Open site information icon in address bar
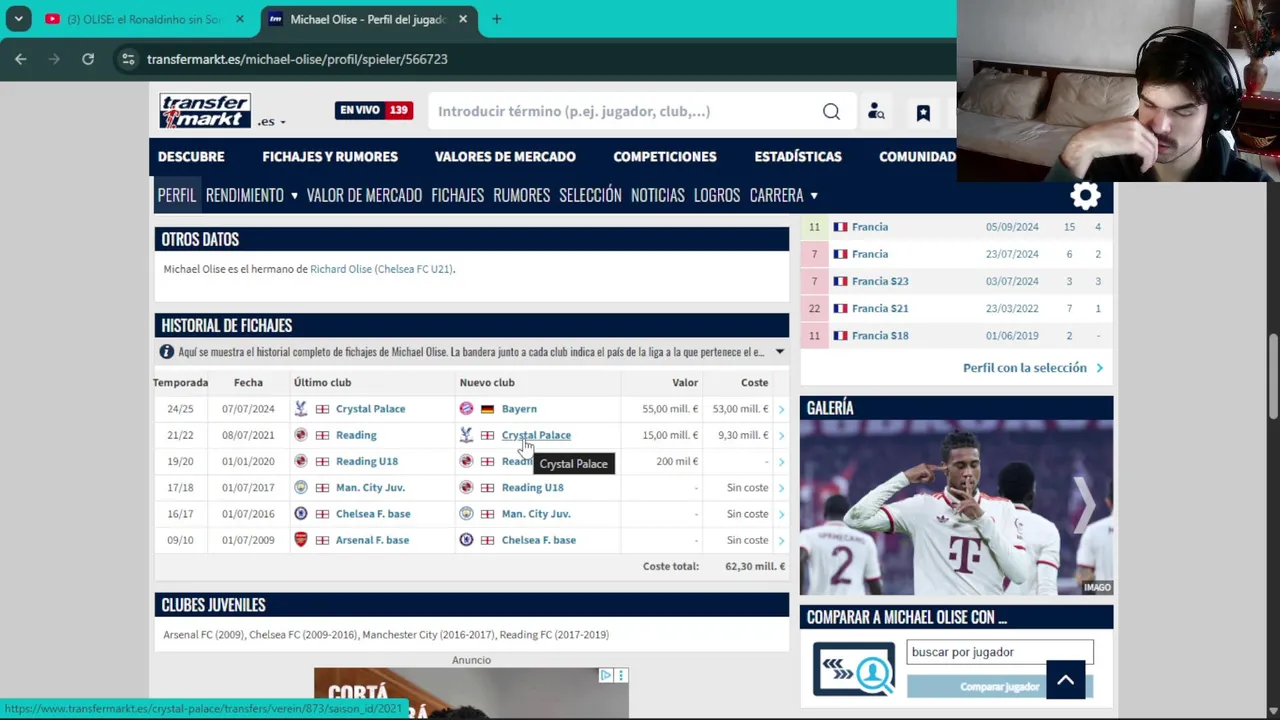Screen dimensions: 1280x720 coord(128,59)
